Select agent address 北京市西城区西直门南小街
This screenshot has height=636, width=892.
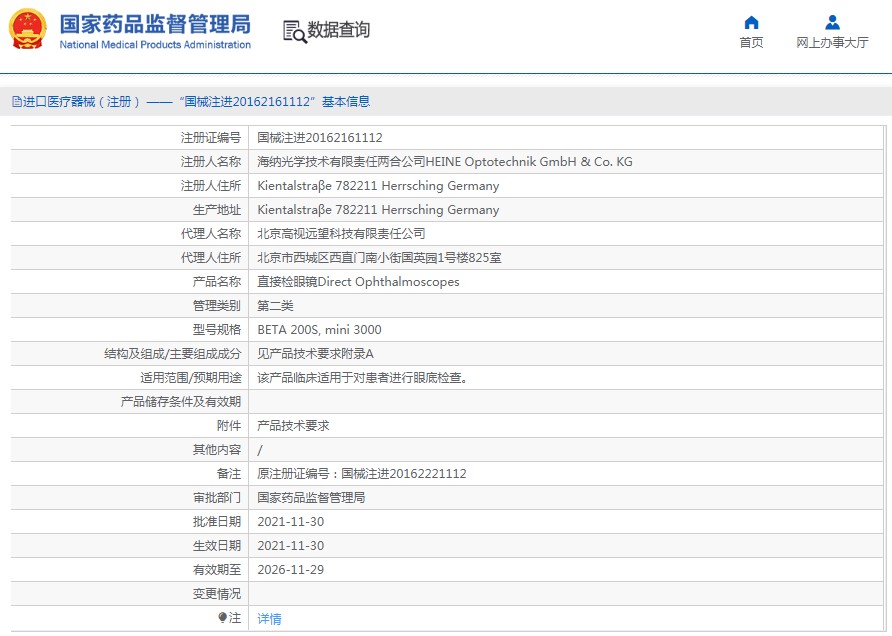coord(379,258)
